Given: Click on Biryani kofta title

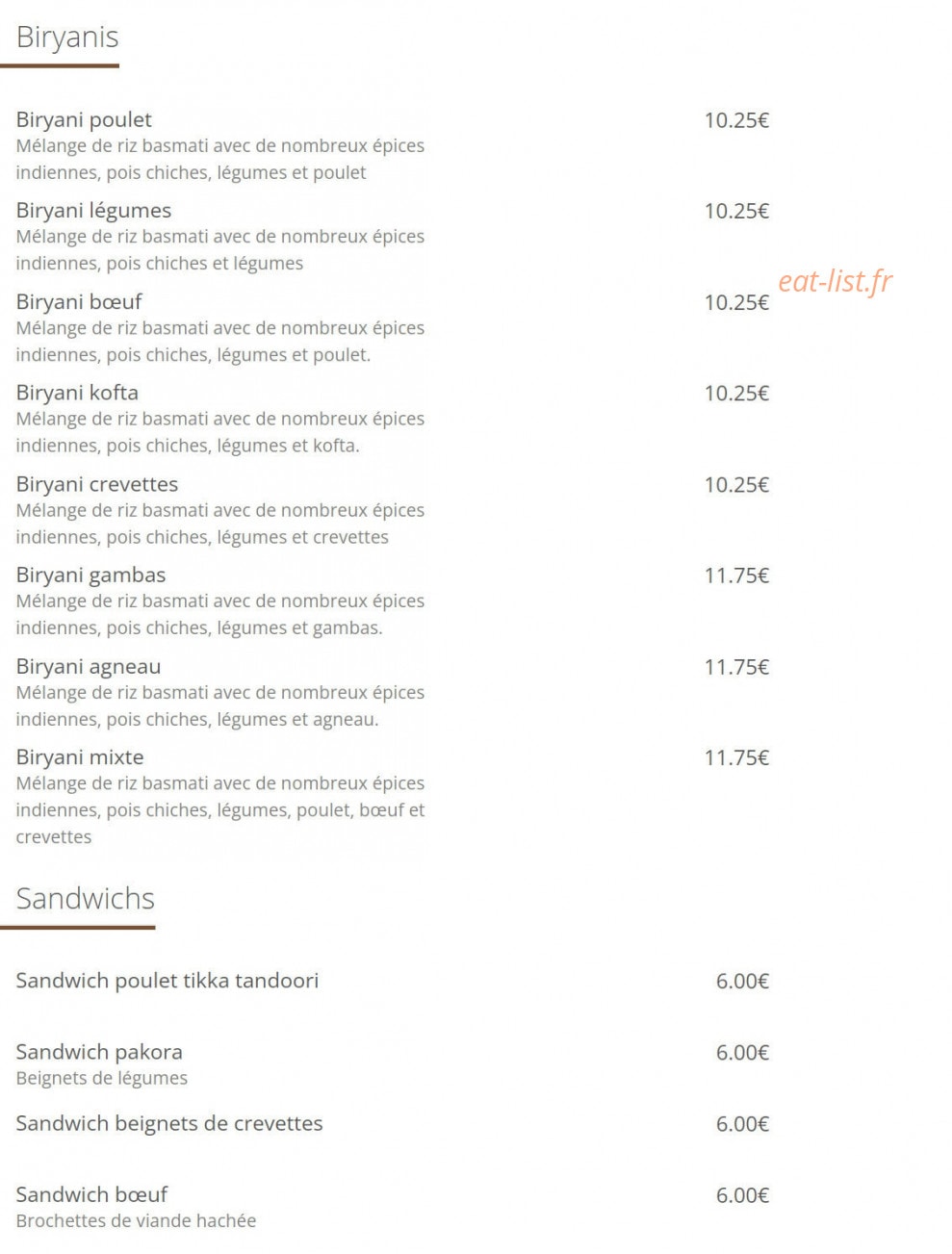Looking at the screenshot, I should point(77,393).
